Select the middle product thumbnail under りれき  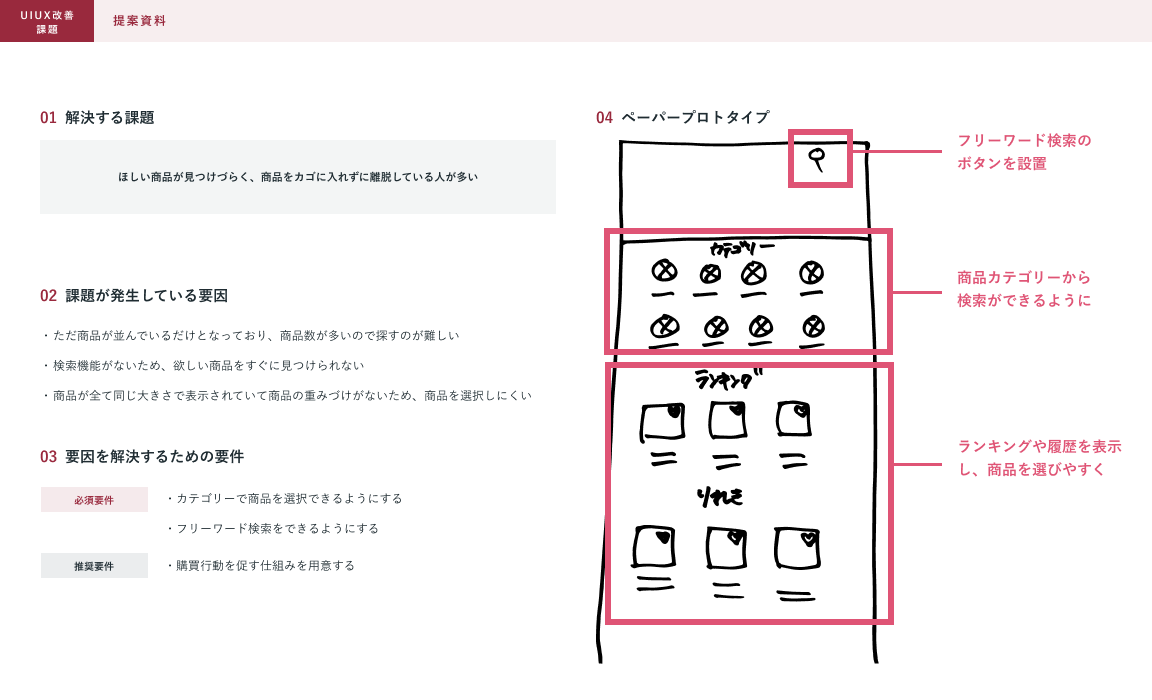[726, 548]
